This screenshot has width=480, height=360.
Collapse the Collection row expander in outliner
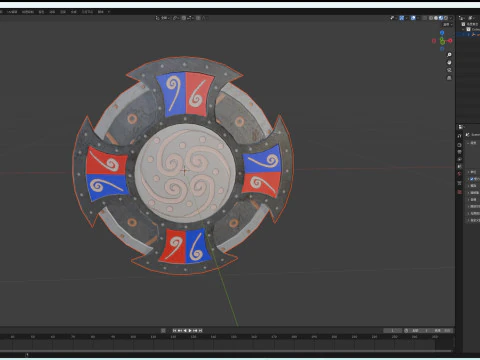tap(463, 29)
